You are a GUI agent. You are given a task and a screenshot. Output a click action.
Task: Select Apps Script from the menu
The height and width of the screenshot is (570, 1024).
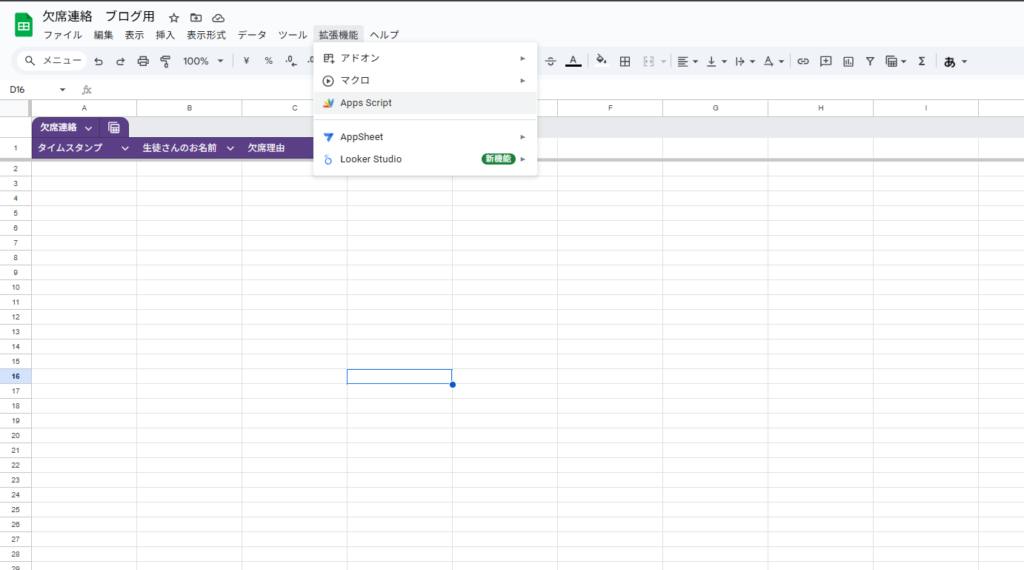[366, 103]
